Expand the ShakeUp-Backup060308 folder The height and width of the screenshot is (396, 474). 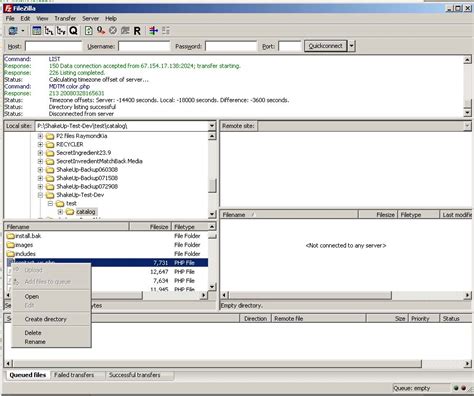tap(40, 170)
